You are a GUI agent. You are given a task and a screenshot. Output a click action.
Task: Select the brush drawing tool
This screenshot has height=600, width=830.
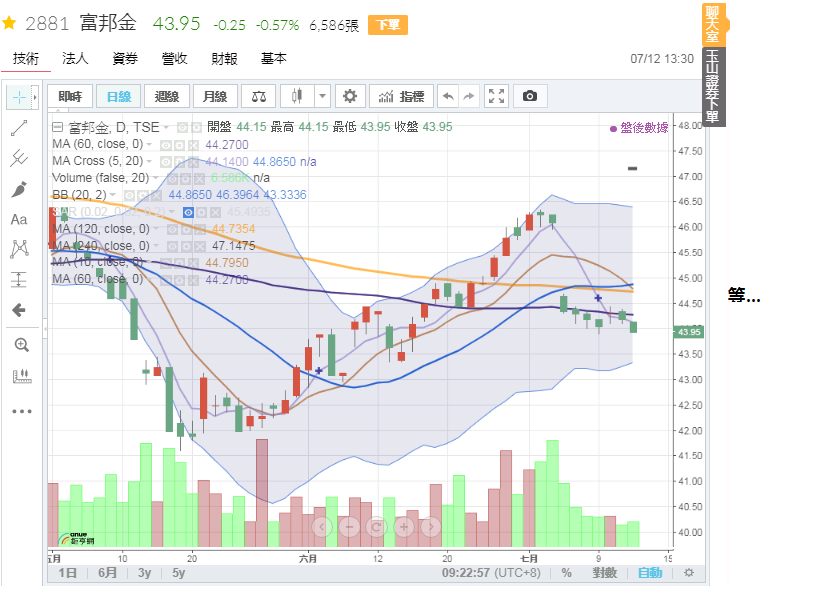[19, 189]
